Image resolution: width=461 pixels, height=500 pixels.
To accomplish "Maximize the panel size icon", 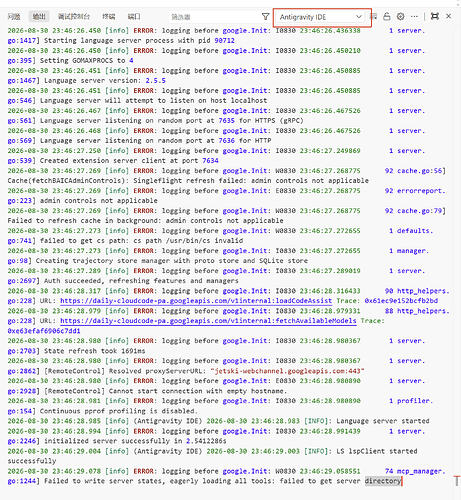I will 435,16.
